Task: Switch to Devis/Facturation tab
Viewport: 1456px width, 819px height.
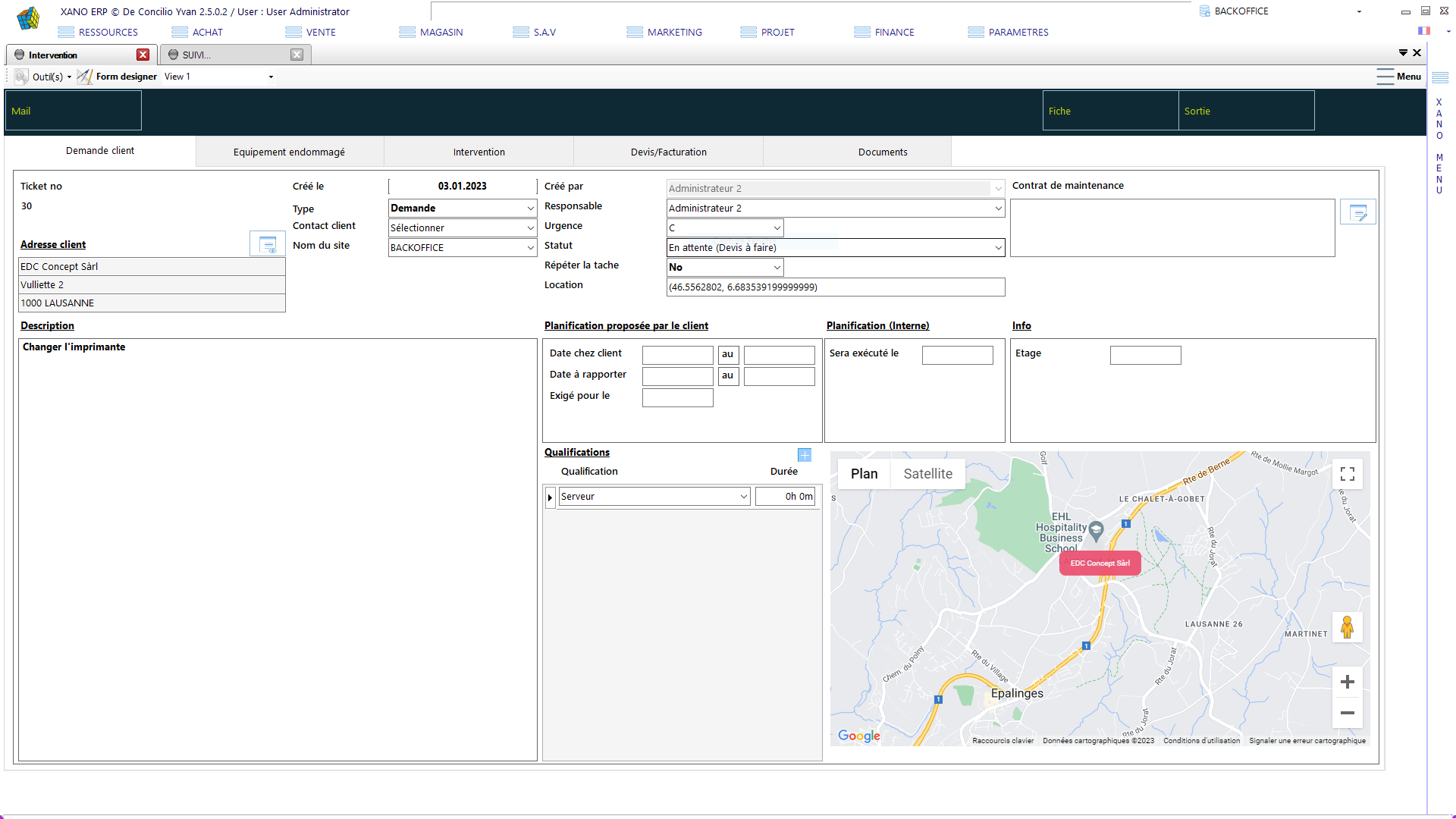Action: tap(668, 152)
